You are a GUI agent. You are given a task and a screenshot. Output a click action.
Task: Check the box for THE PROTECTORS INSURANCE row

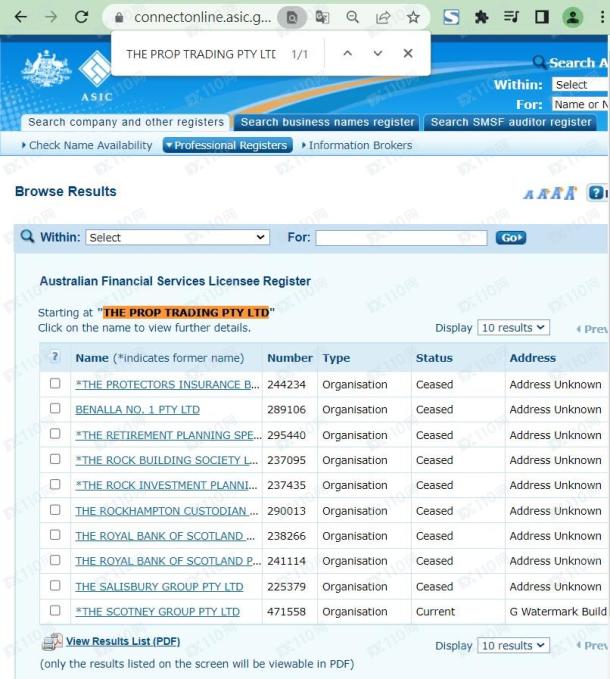[x=55, y=383]
